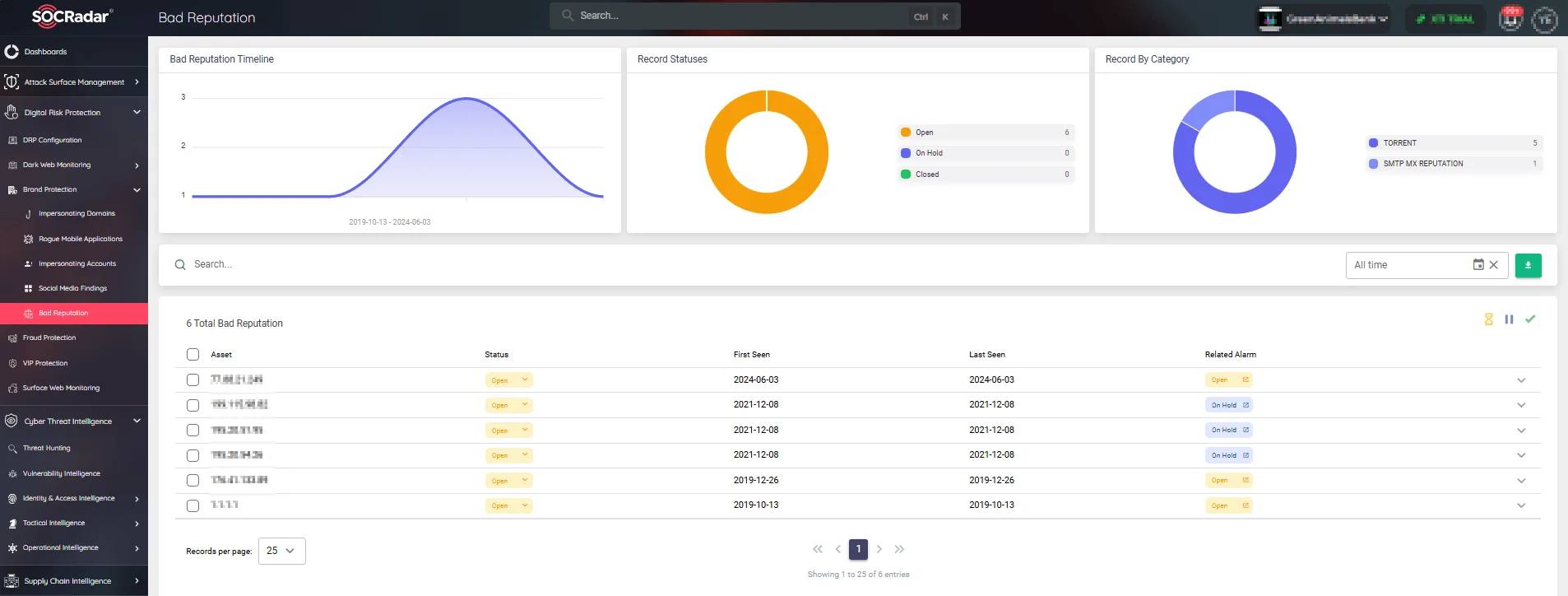Click the orange Record Statuses donut chart

pyautogui.click(x=767, y=152)
